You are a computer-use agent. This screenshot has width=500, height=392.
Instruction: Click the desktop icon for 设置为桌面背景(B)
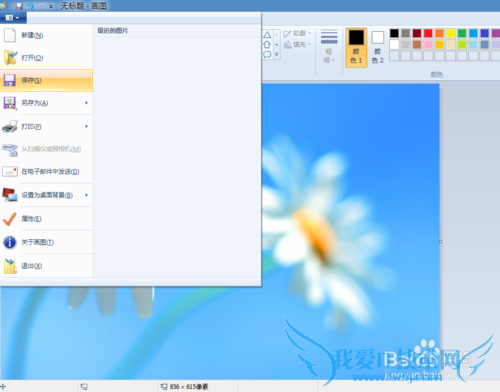pyautogui.click(x=10, y=195)
